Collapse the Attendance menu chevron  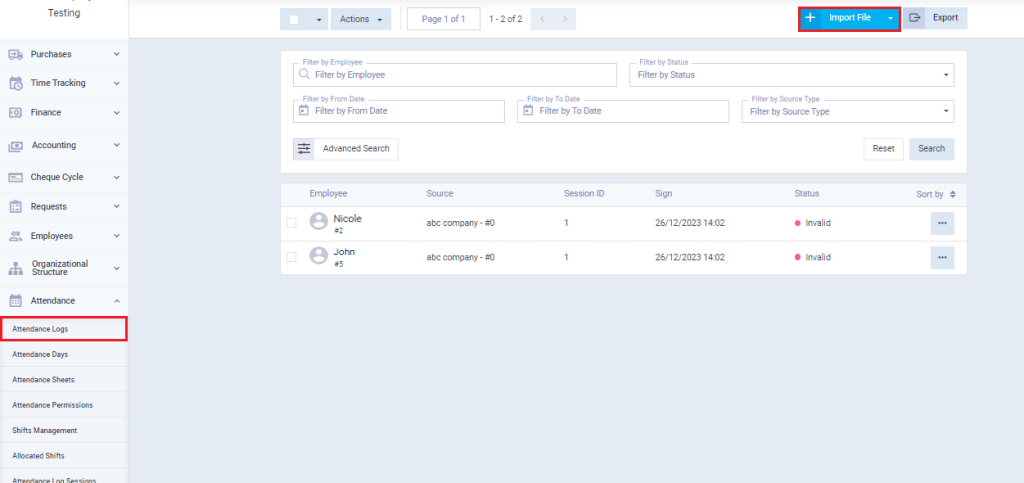(116, 301)
